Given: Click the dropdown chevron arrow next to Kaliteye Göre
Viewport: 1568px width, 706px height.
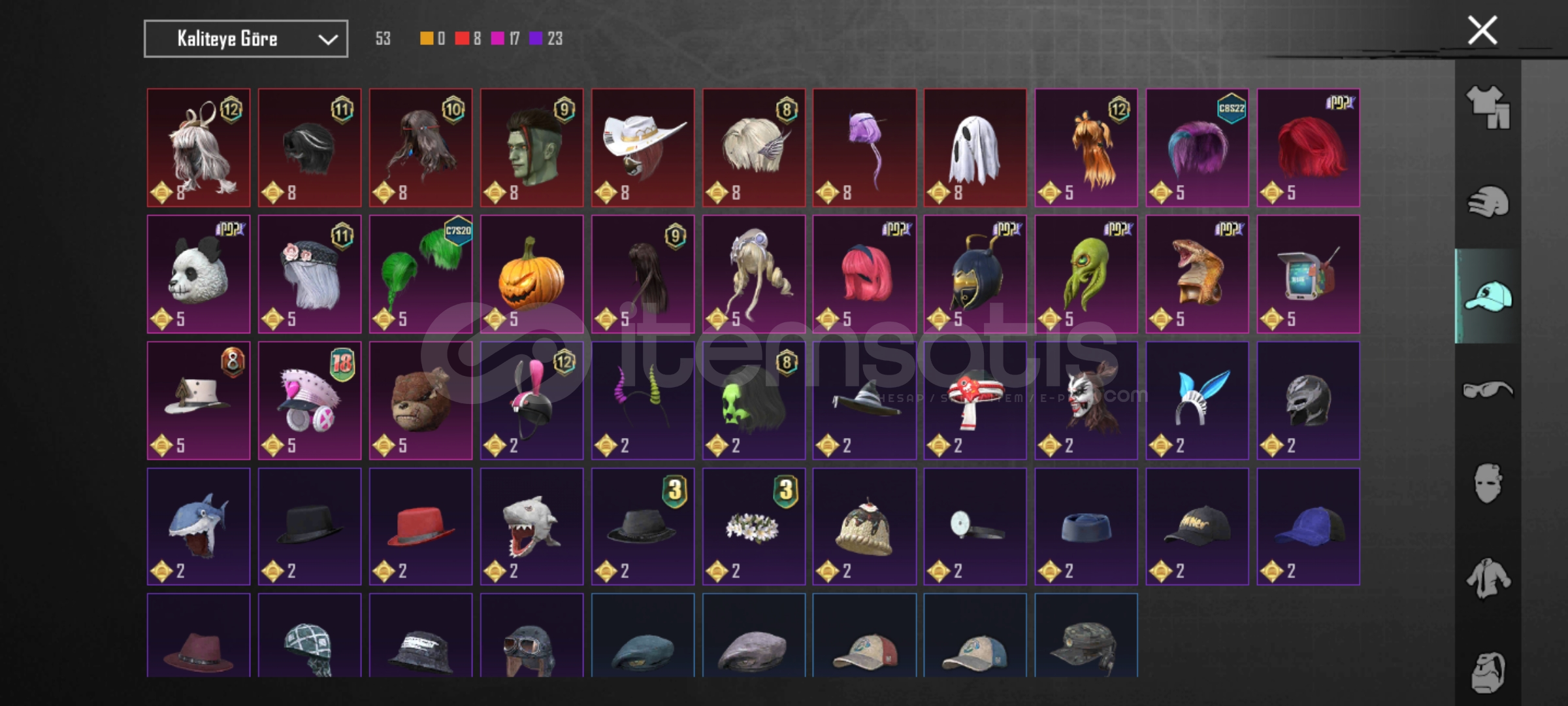Looking at the screenshot, I should [327, 39].
